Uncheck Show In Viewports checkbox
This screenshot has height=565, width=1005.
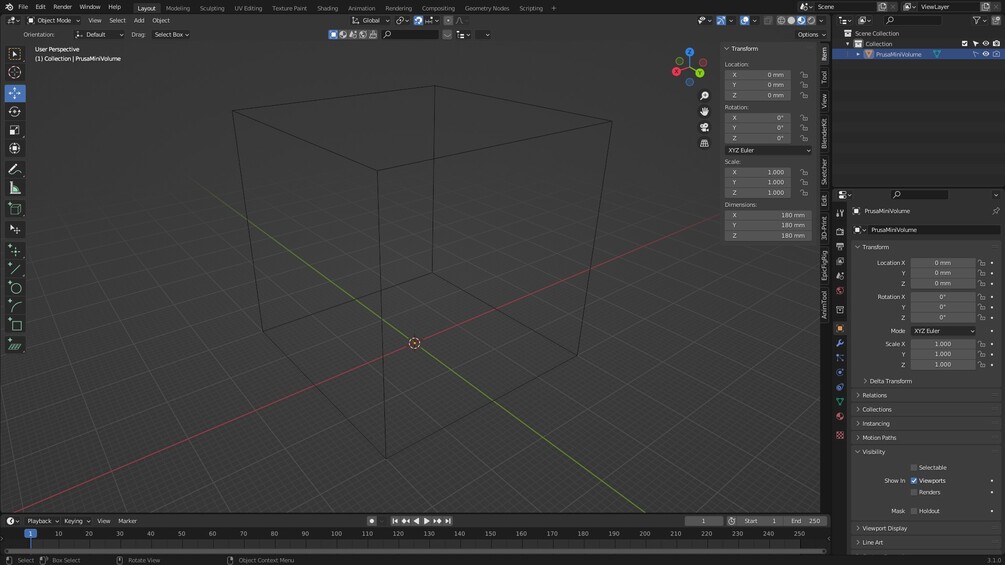click(914, 480)
